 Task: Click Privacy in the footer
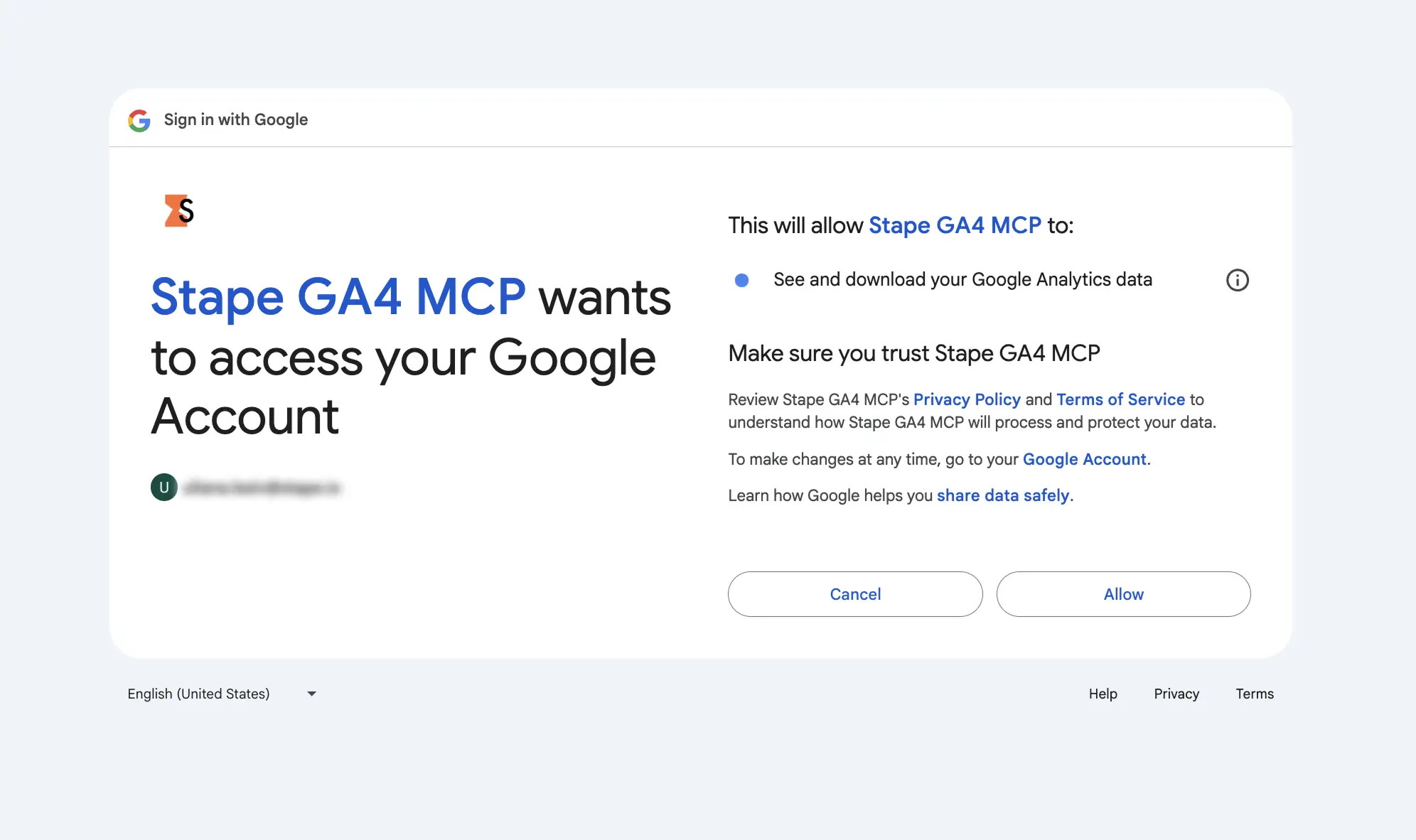[1176, 694]
